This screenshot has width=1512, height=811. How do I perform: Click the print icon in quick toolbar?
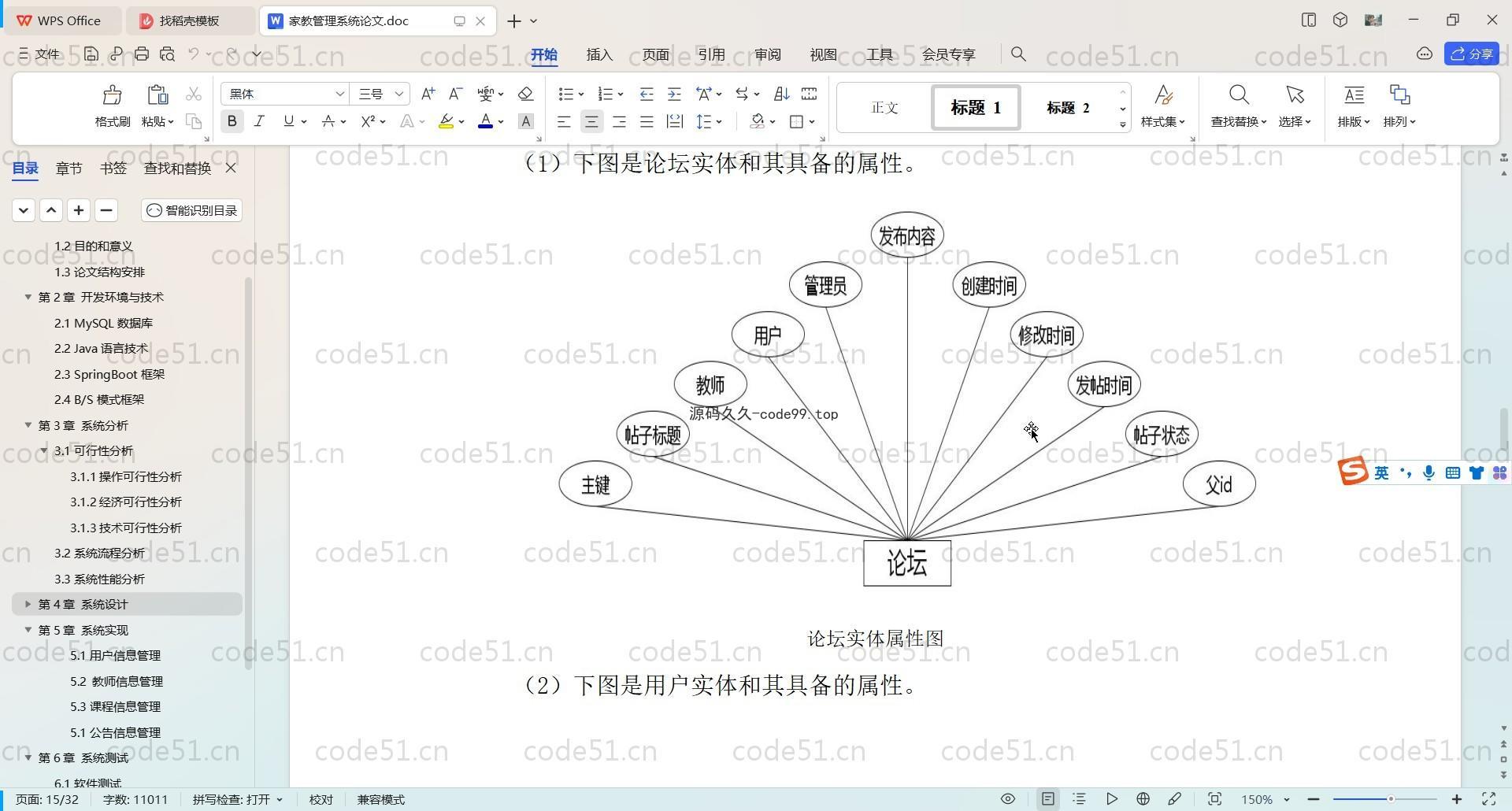(142, 54)
